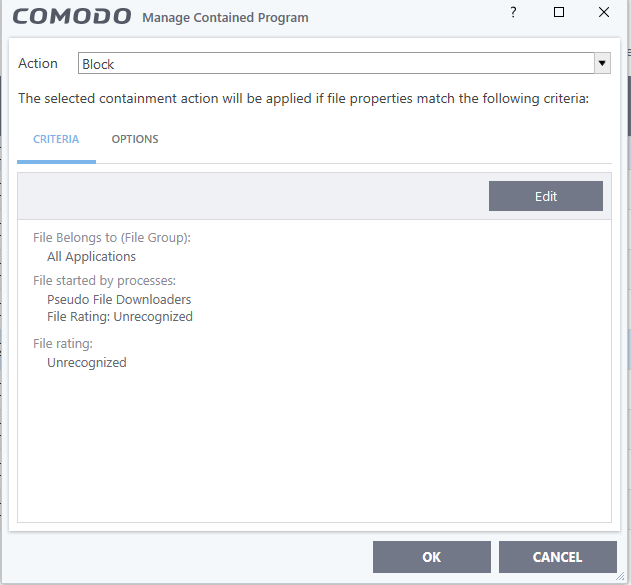Click the Manage Contained Program title text
631x585 pixels.
[x=226, y=18]
